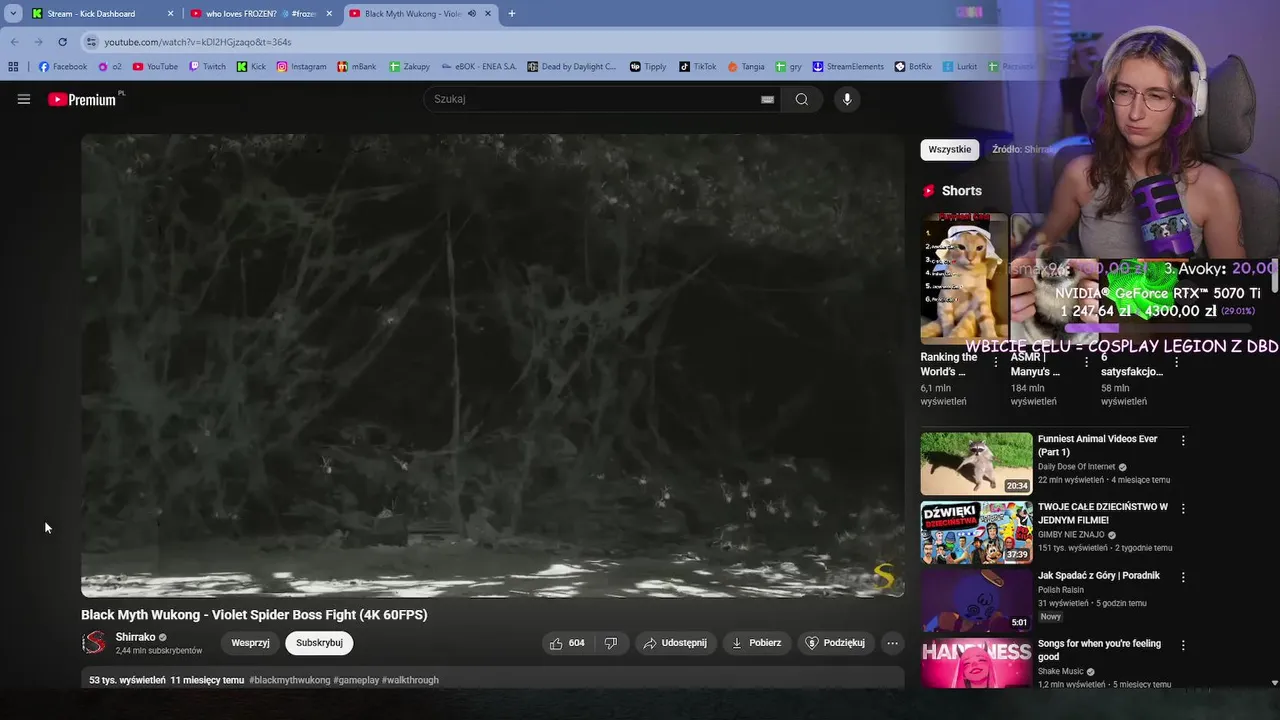Click the search magnifier button
The image size is (1280, 720).
tap(802, 99)
